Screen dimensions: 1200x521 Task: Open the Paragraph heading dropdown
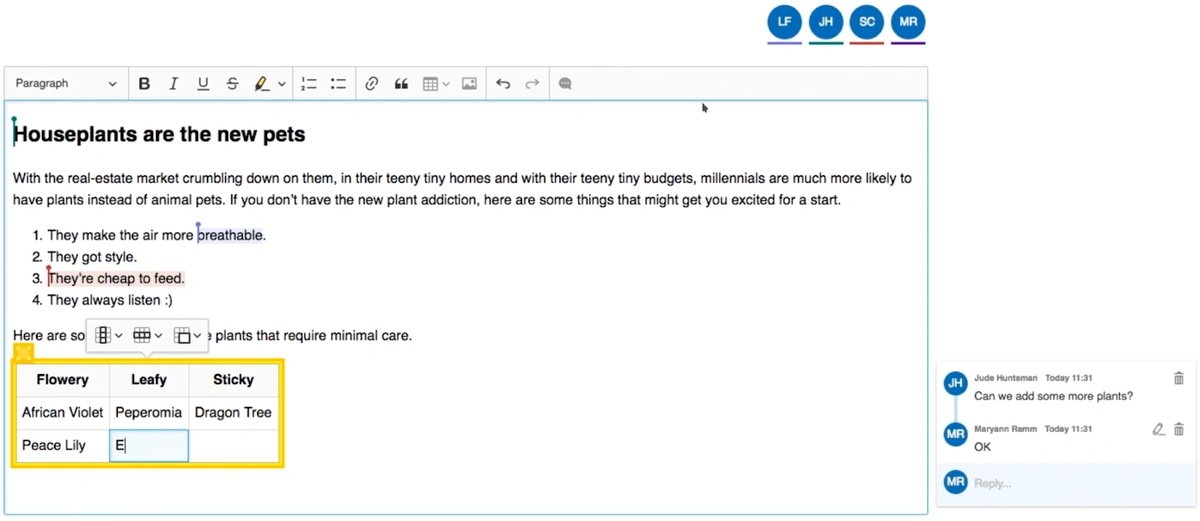pyautogui.click(x=66, y=84)
